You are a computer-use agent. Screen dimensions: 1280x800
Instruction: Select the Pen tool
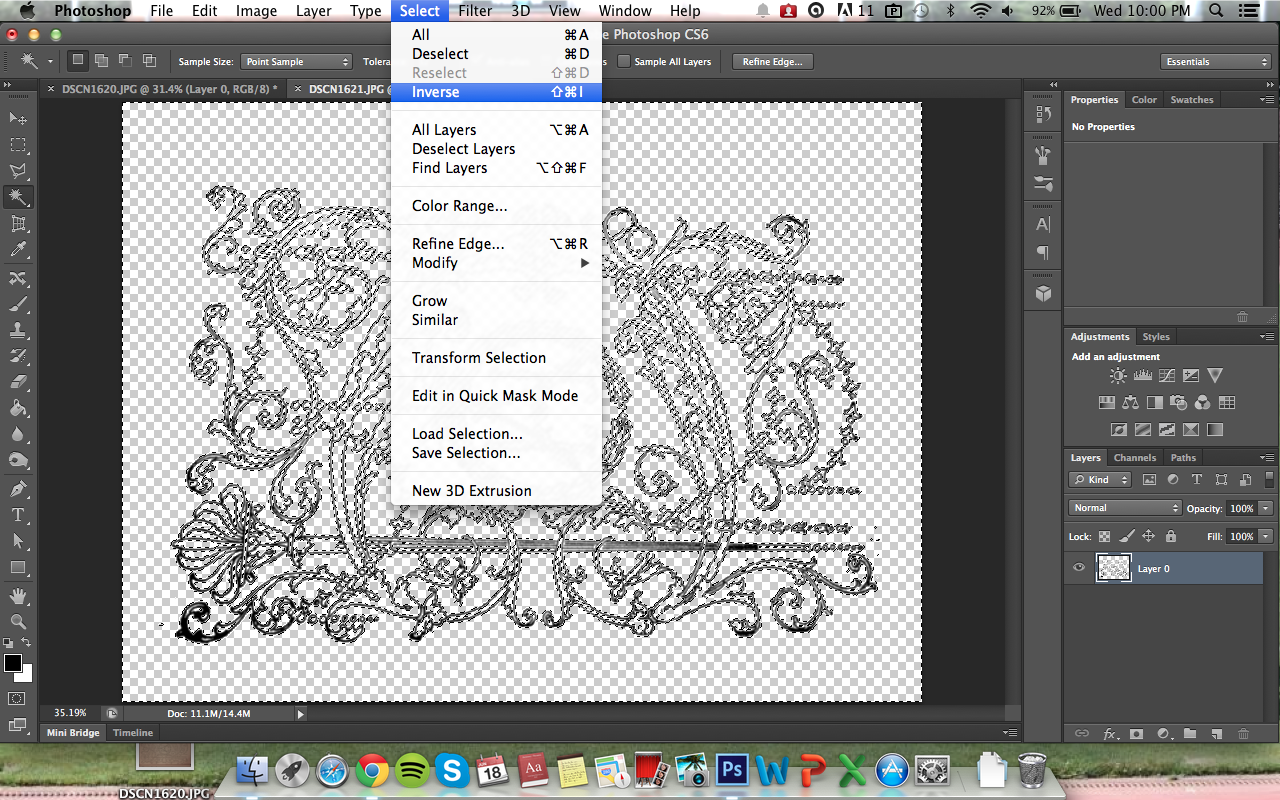18,489
